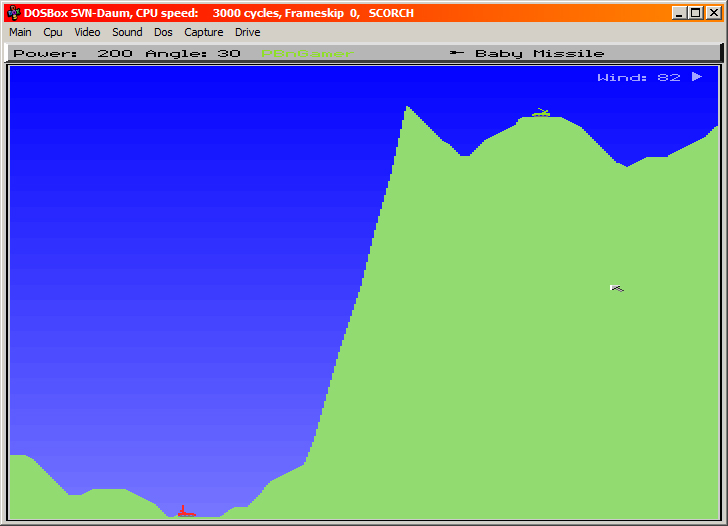The height and width of the screenshot is (526, 728).
Task: Open the Cpu menu
Action: click(x=53, y=32)
